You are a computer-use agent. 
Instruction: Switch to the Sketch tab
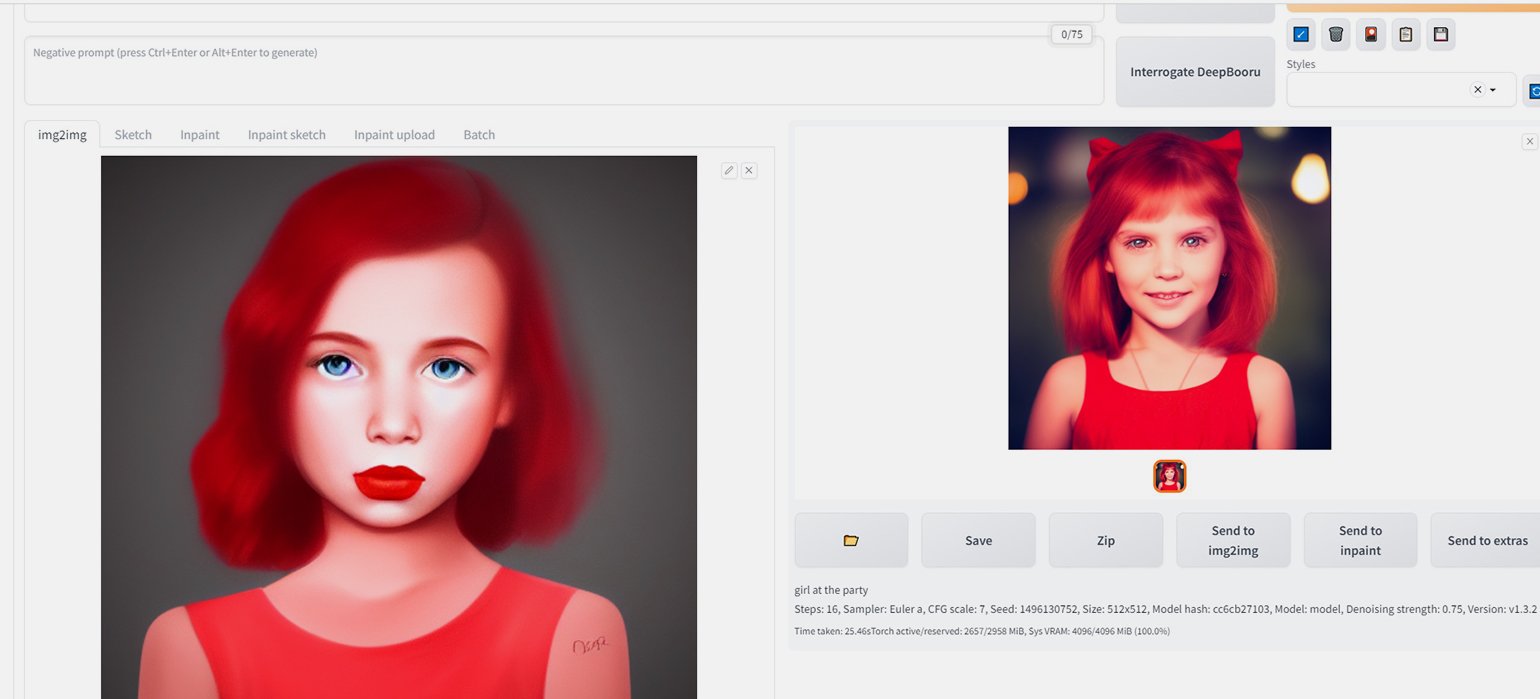pyautogui.click(x=133, y=135)
